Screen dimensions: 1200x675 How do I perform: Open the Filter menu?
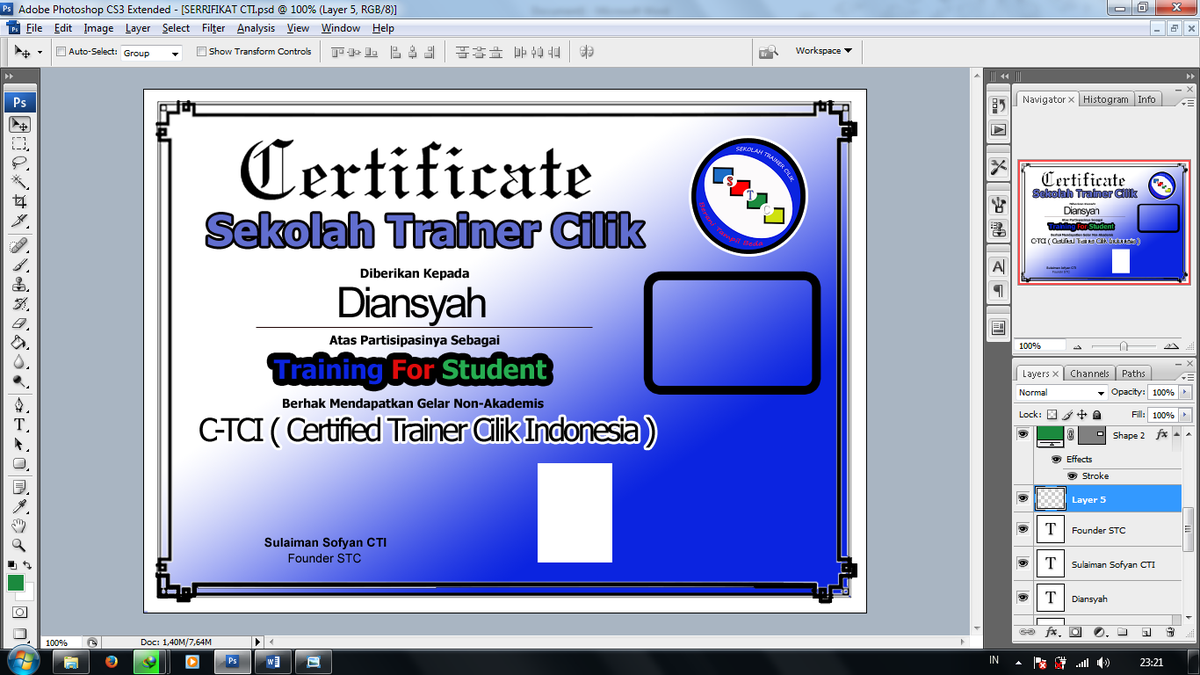[213, 28]
